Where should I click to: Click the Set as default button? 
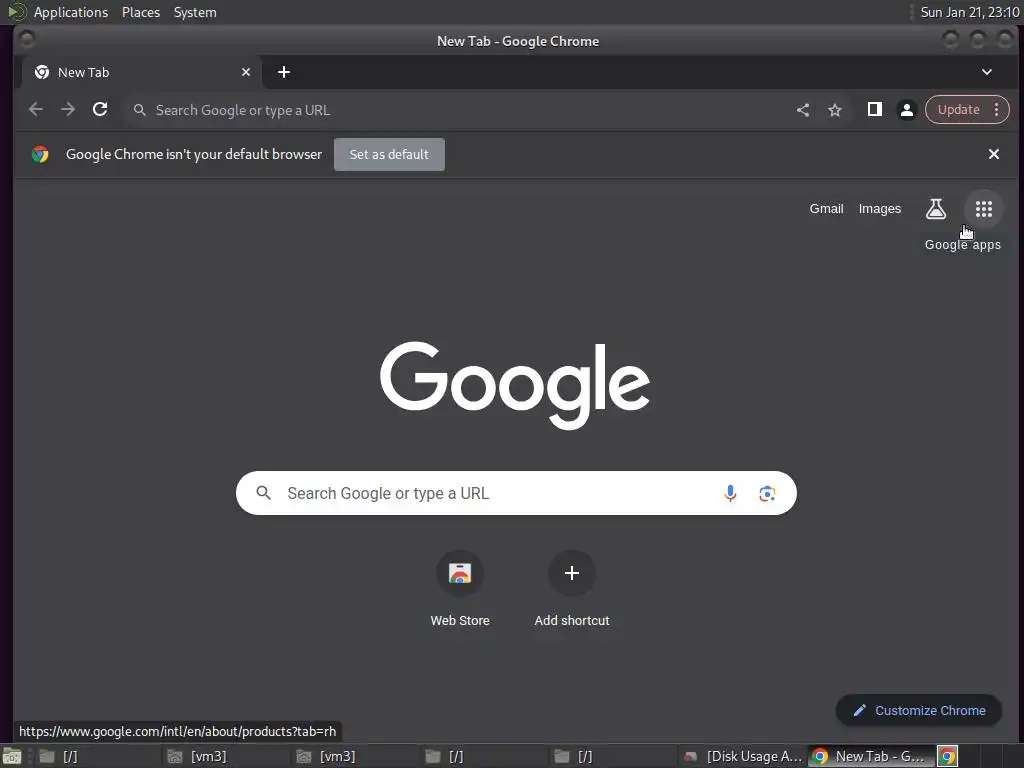tap(389, 154)
